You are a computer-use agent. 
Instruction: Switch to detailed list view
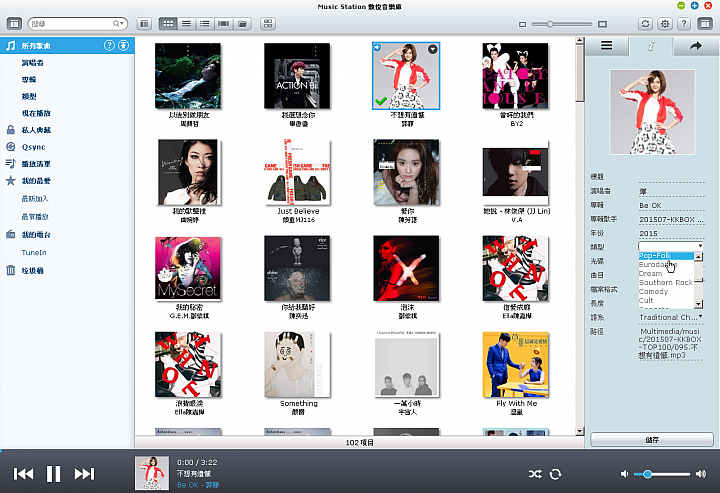[205, 23]
